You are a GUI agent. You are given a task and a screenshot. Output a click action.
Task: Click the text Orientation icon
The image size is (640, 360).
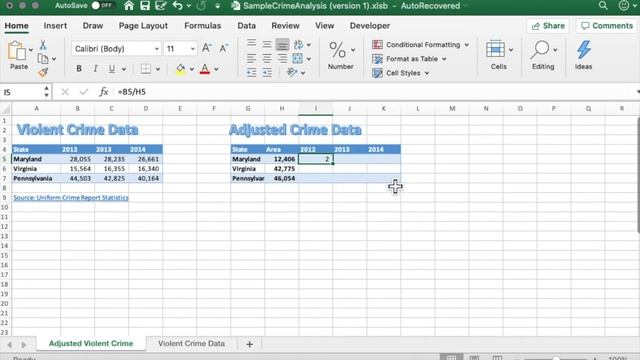(x=292, y=72)
